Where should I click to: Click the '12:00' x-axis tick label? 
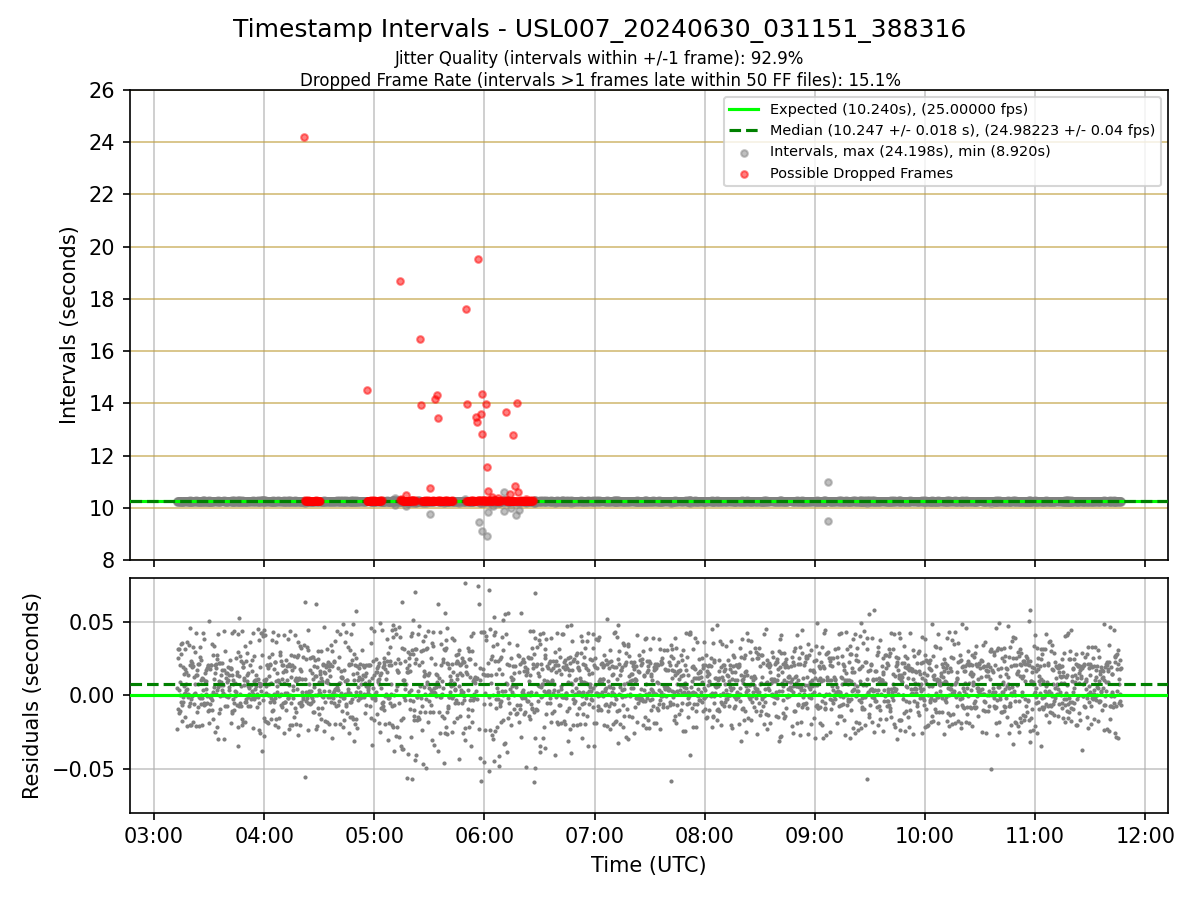pyautogui.click(x=1144, y=834)
